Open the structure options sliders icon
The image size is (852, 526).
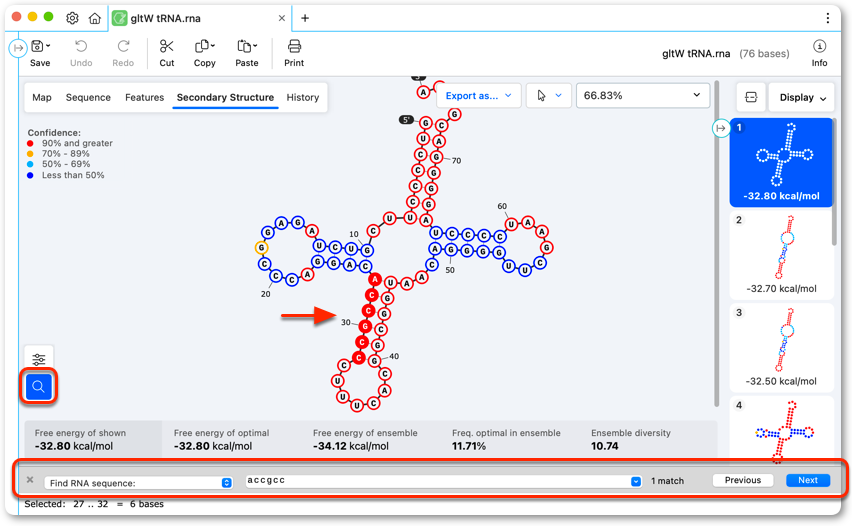coord(39,359)
